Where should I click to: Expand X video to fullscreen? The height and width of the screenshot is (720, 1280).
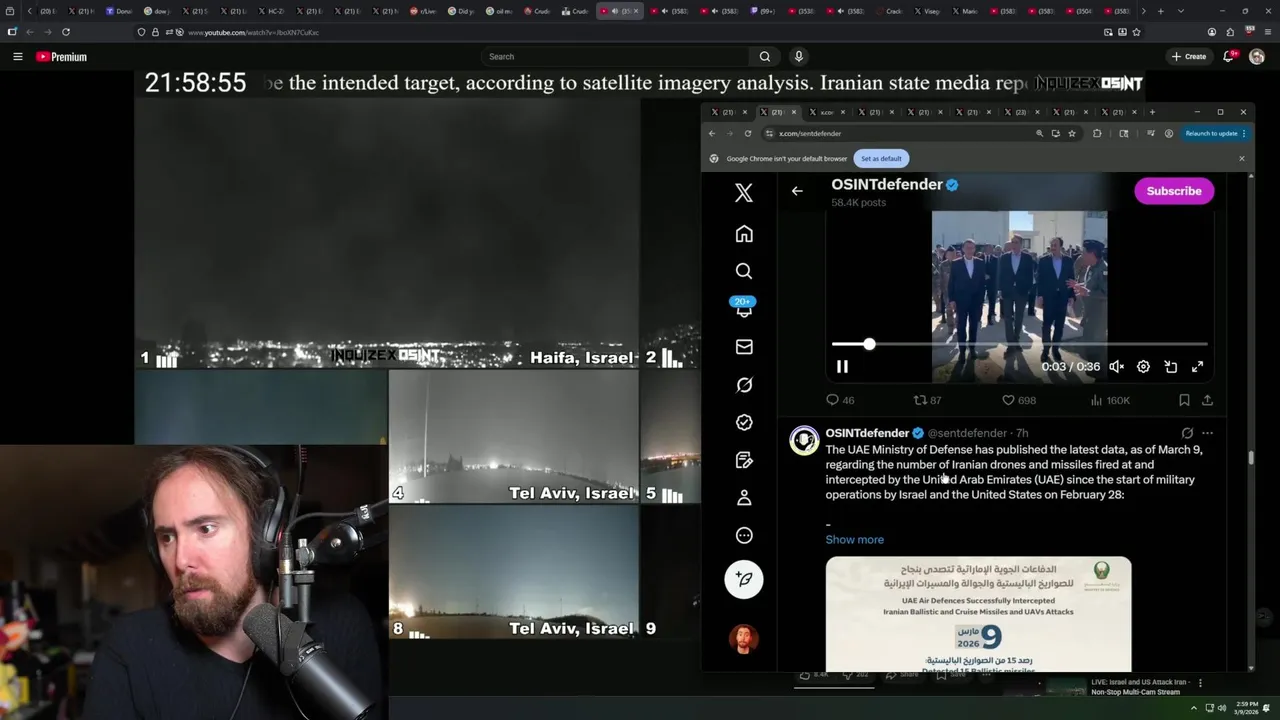pos(1198,367)
